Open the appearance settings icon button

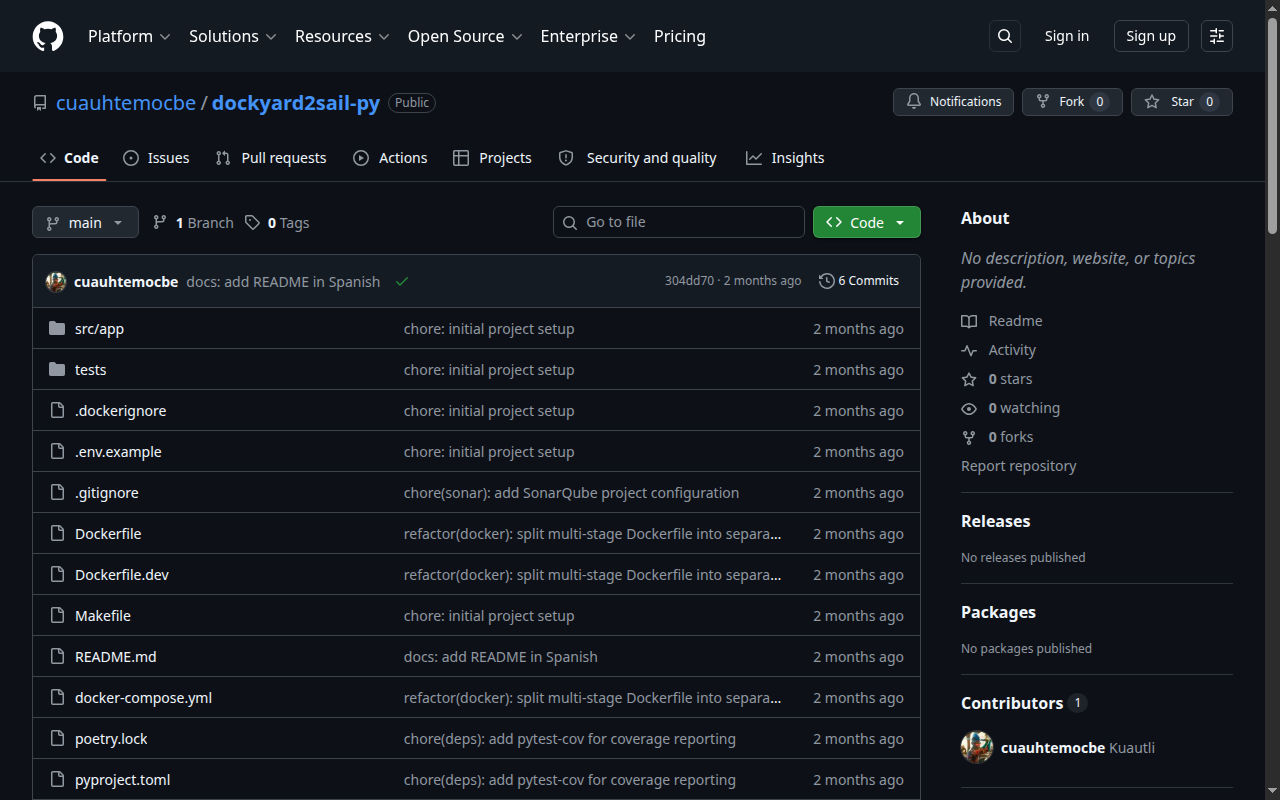point(1217,36)
